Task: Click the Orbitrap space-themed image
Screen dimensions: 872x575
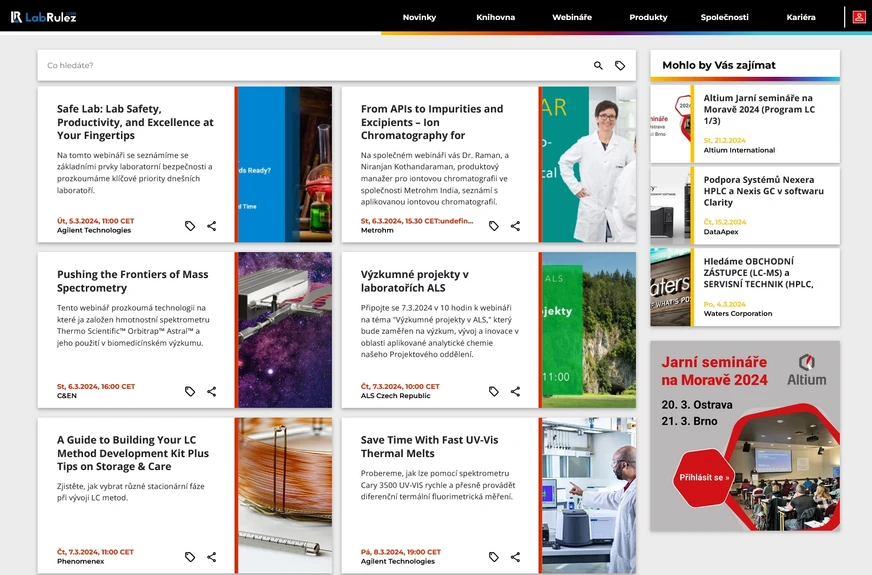Action: 285,330
